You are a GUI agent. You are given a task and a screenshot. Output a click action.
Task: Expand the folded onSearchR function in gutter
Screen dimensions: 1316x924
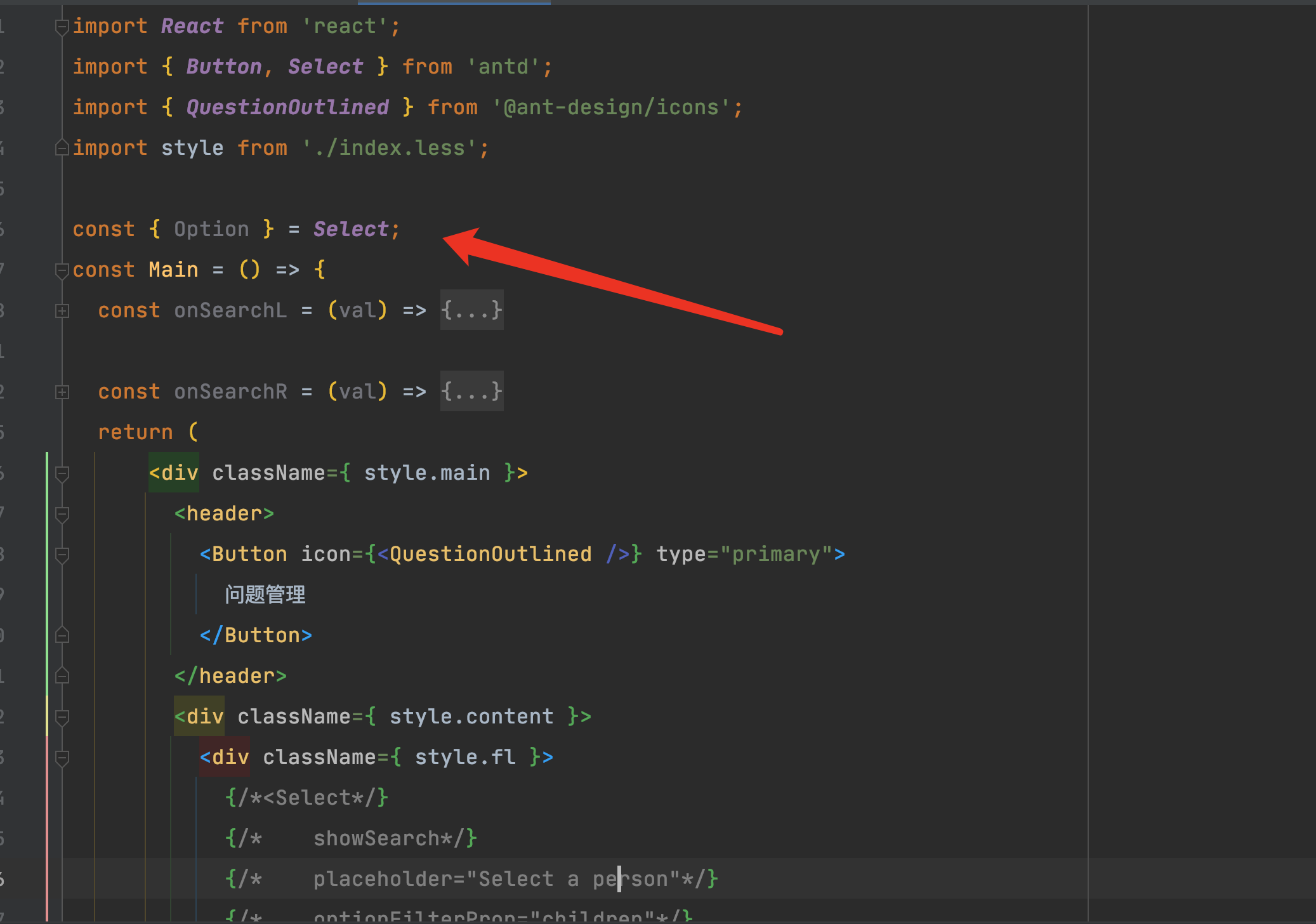coord(62,392)
